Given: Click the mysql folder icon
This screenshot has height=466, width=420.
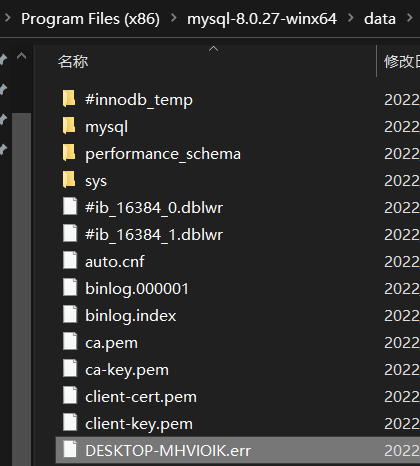Looking at the screenshot, I should [69, 126].
